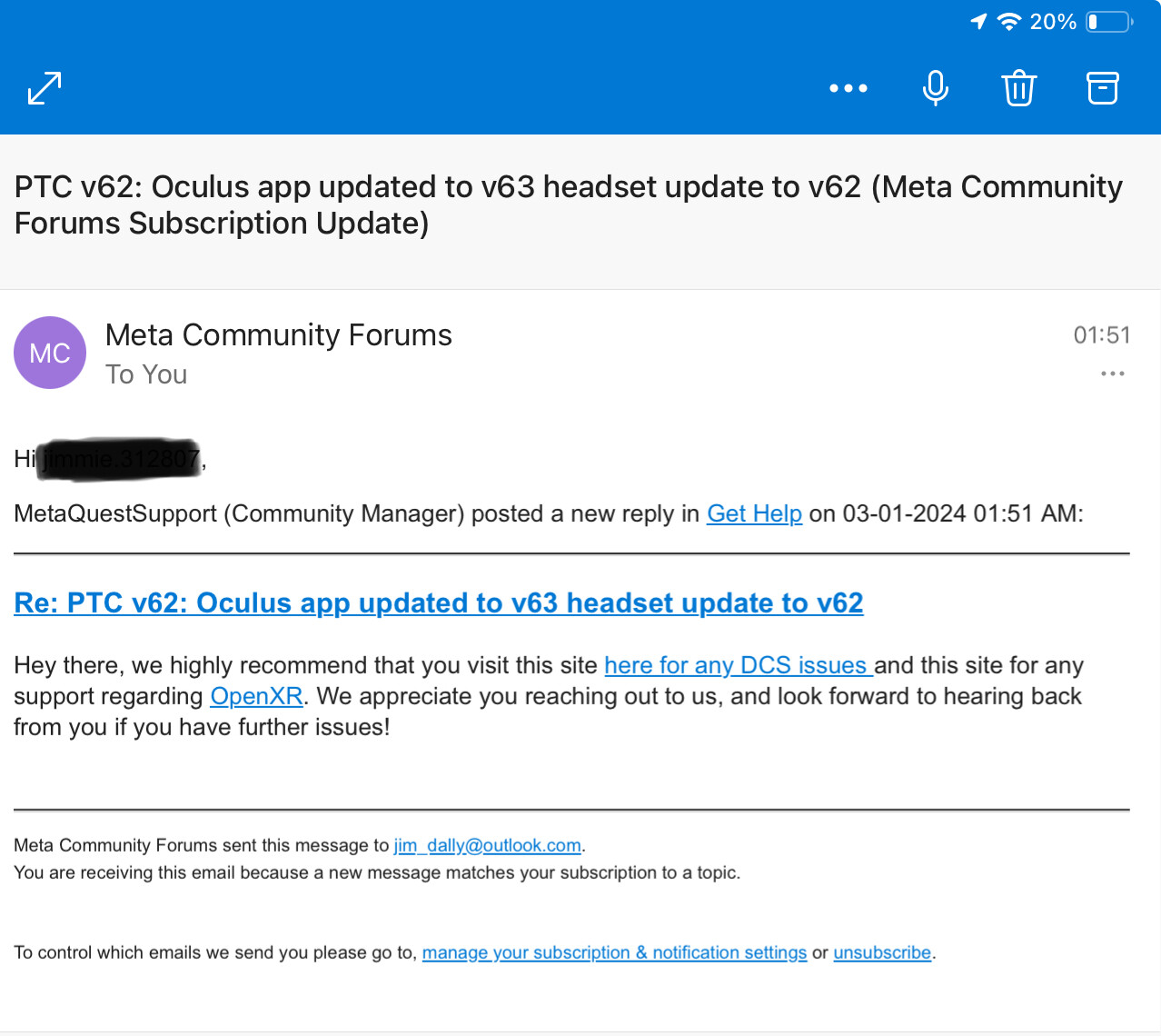Click the unsubscribe link
The width and height of the screenshot is (1161, 1036).
[882, 952]
